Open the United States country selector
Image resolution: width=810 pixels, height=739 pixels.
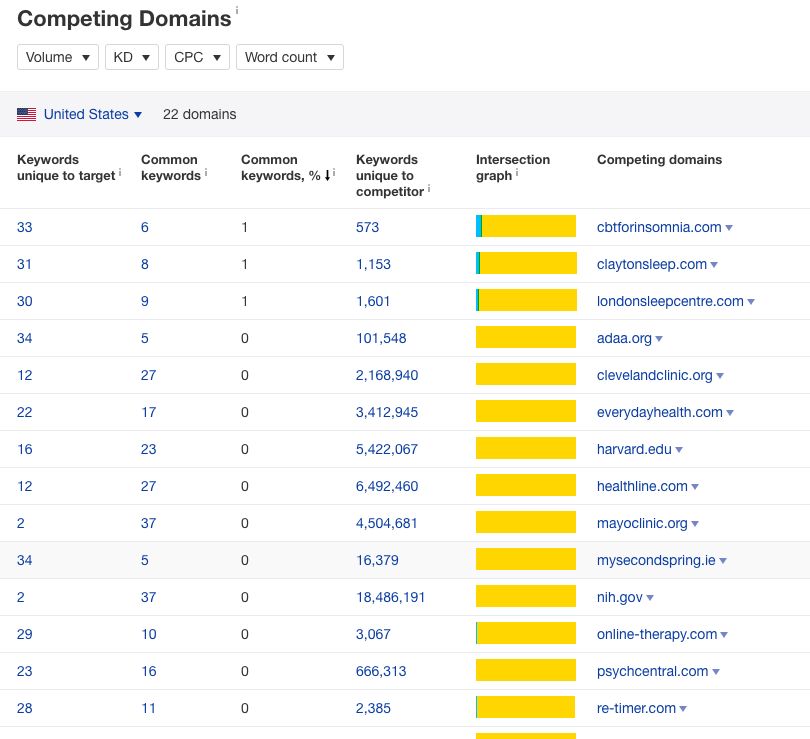[x=92, y=114]
